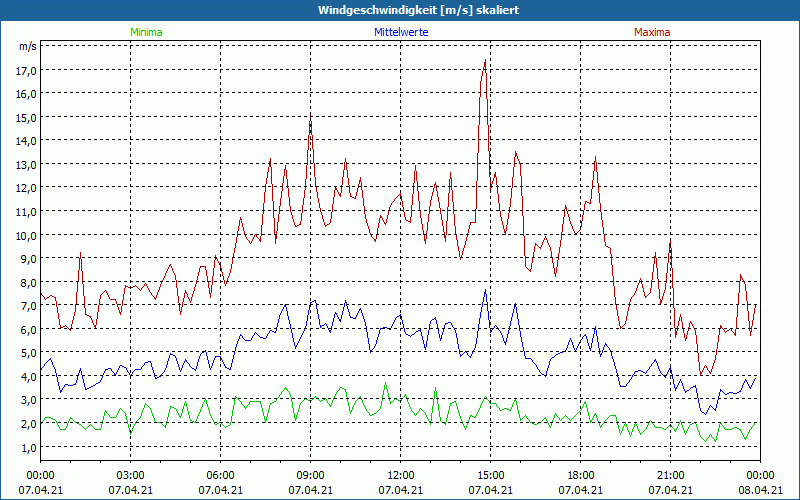Viewport: 800px width, 500px height.
Task: Click the 17,0 y-axis value
Action: point(26,70)
